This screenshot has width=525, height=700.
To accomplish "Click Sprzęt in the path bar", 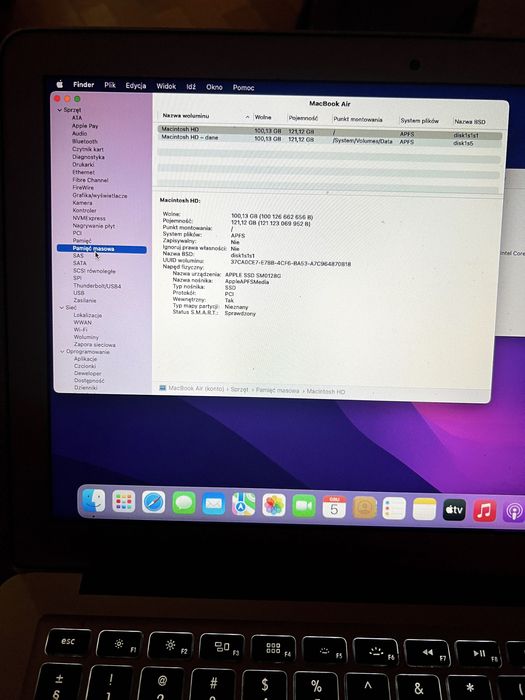I will click(239, 389).
